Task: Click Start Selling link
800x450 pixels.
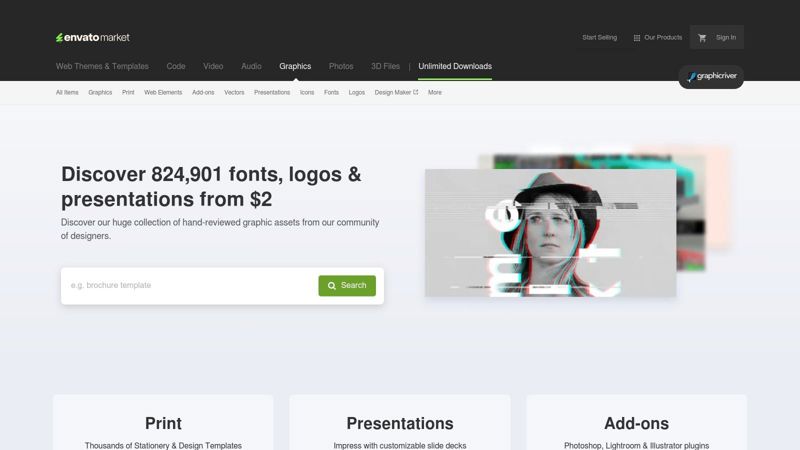Action: click(599, 38)
